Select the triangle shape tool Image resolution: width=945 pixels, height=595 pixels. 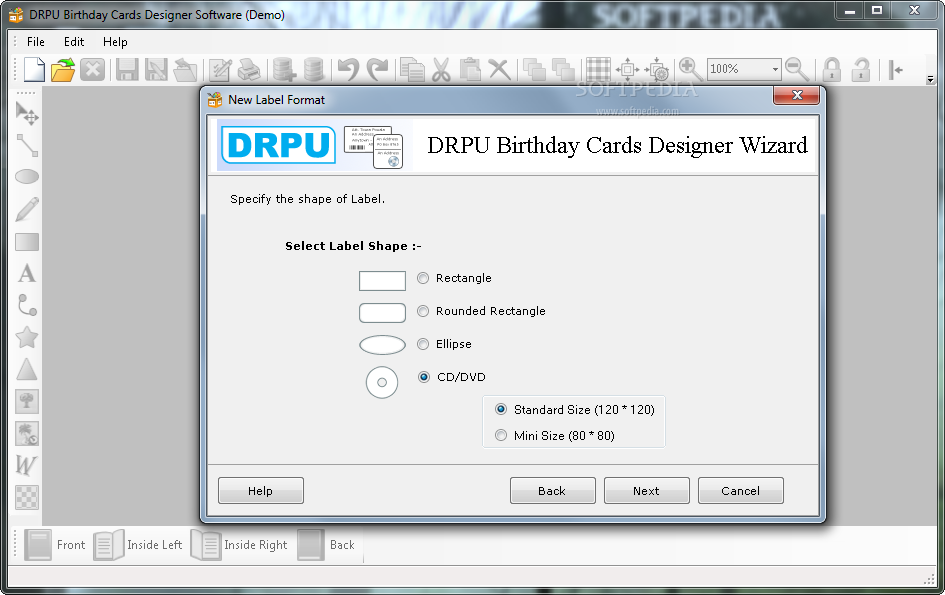pos(27,369)
